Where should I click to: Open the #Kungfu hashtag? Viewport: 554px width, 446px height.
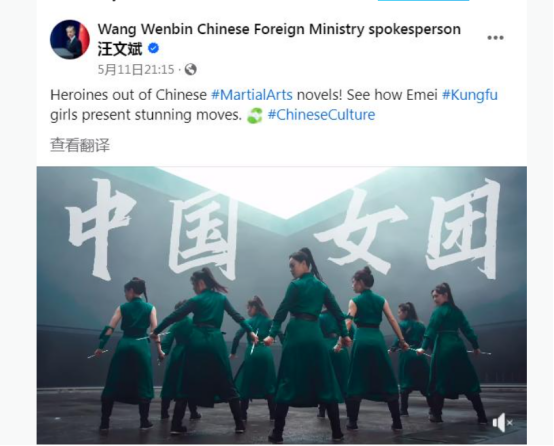point(470,95)
